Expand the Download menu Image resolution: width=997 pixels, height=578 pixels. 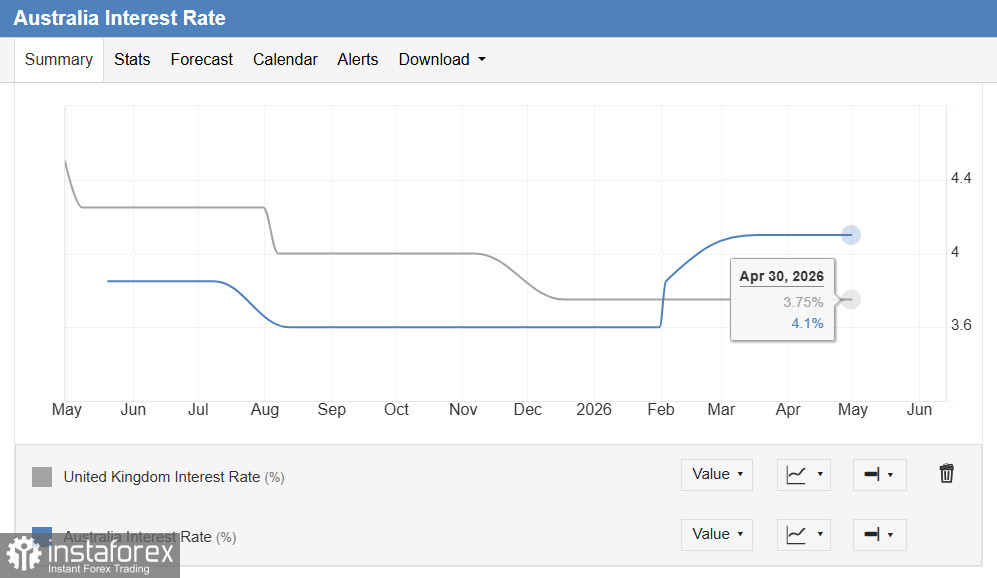tap(442, 60)
